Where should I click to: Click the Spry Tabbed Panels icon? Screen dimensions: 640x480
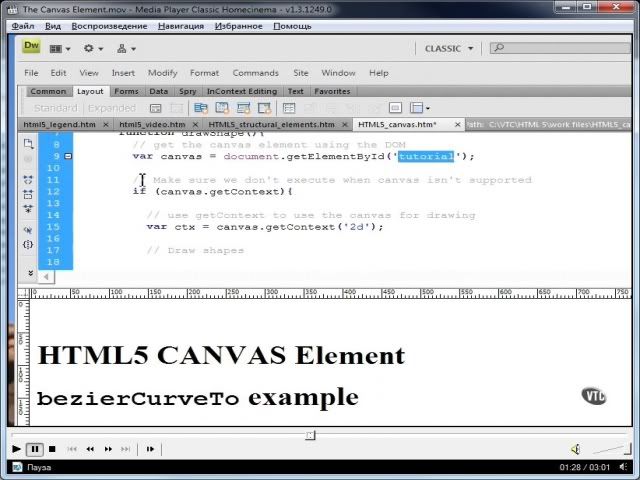click(222, 108)
